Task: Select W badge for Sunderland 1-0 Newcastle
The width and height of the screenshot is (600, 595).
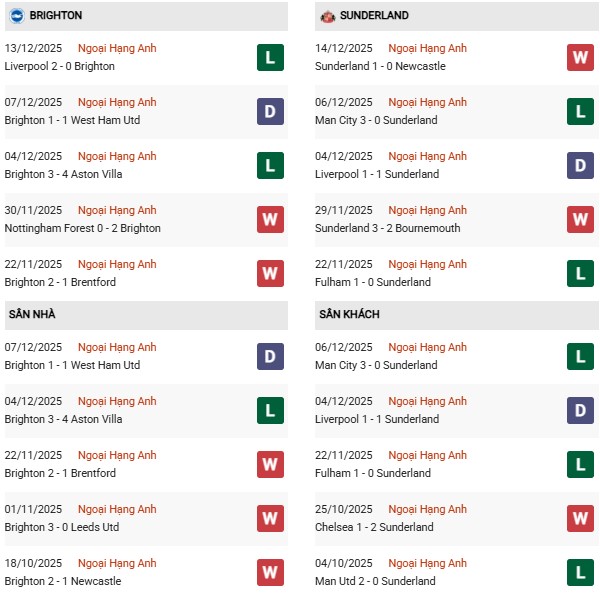Action: (x=580, y=57)
